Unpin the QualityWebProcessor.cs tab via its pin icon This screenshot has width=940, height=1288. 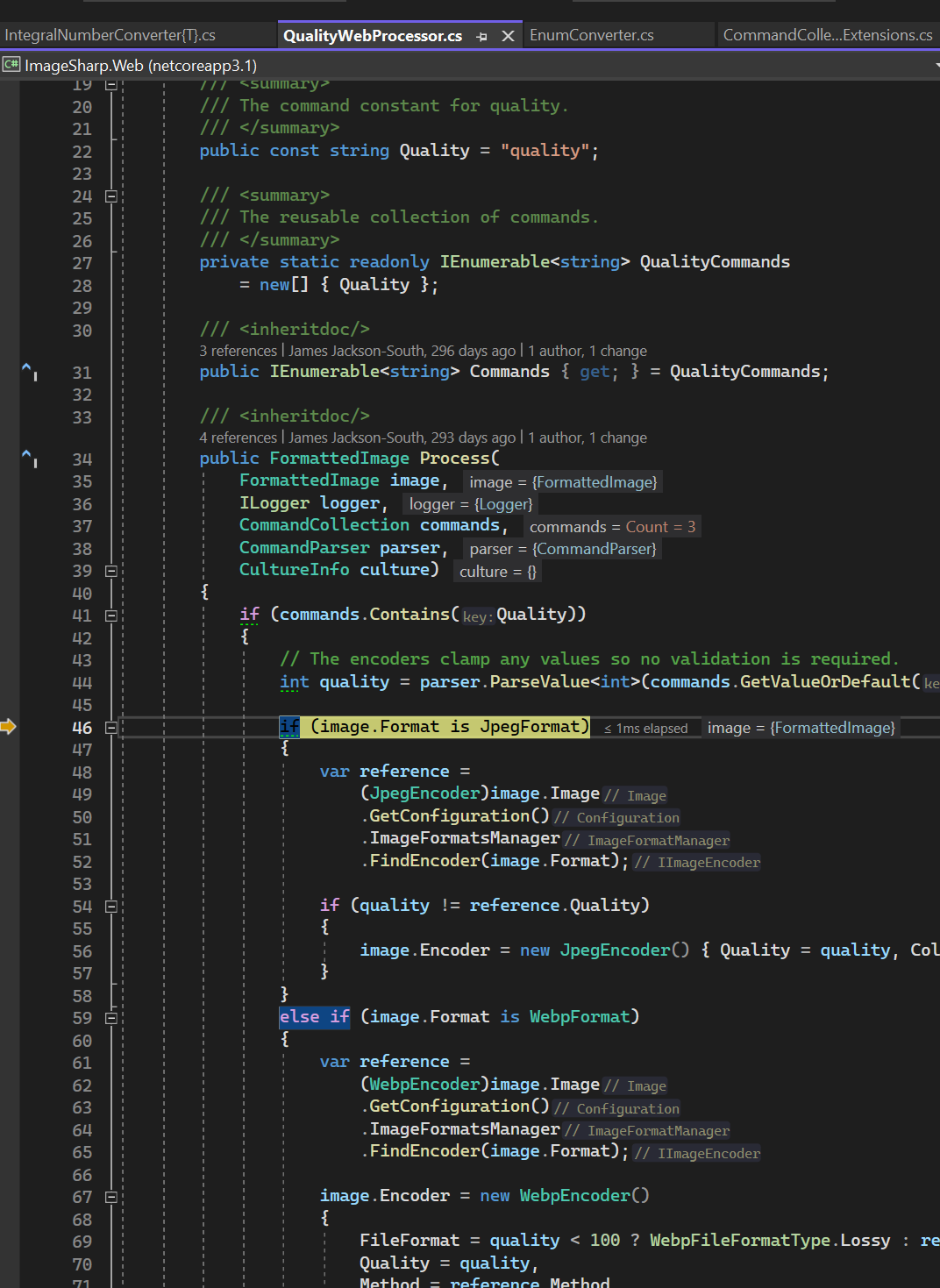click(481, 35)
